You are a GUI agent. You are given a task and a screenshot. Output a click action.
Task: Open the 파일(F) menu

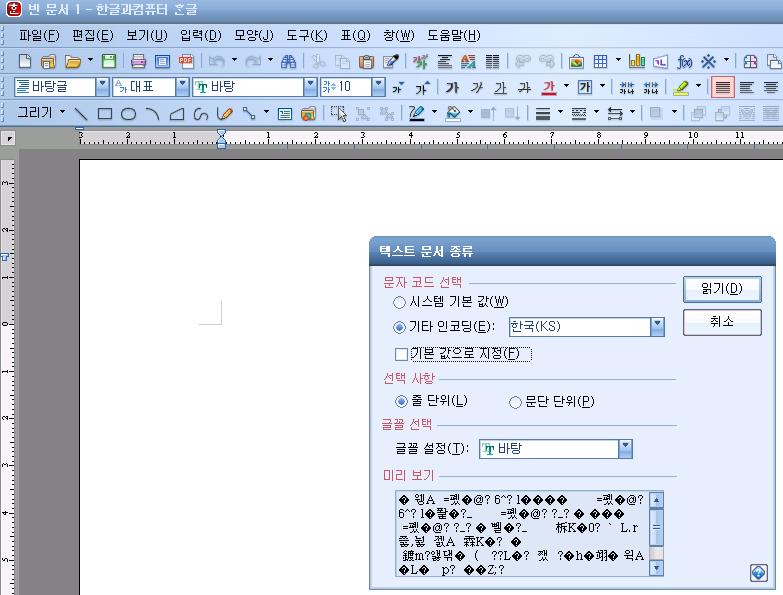39,35
